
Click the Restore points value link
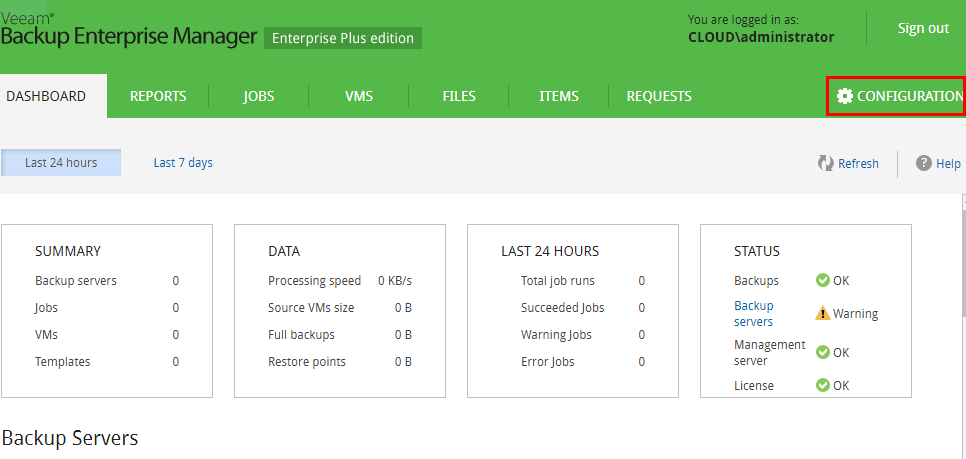[x=402, y=362]
